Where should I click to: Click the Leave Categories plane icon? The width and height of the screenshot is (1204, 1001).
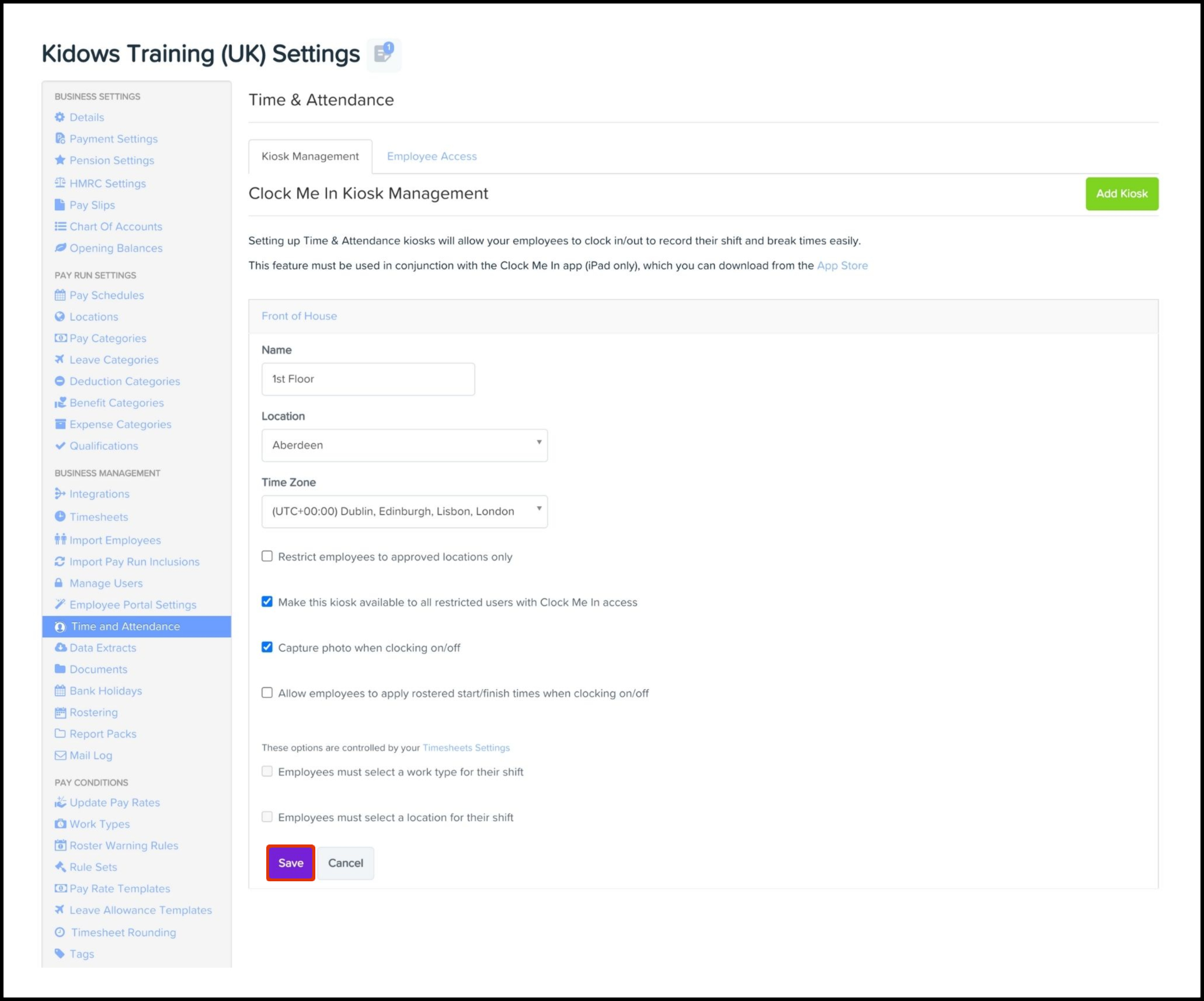pos(60,360)
